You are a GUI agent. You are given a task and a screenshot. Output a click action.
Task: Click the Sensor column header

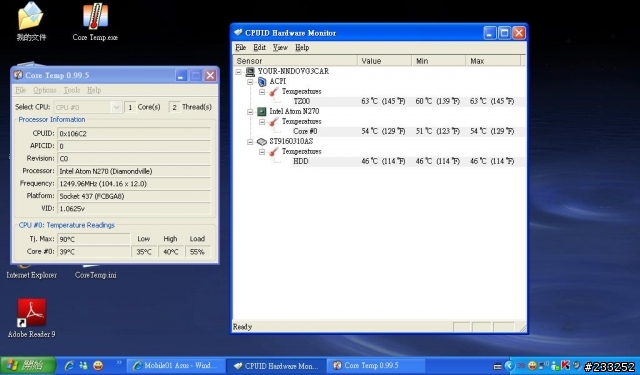coord(296,61)
